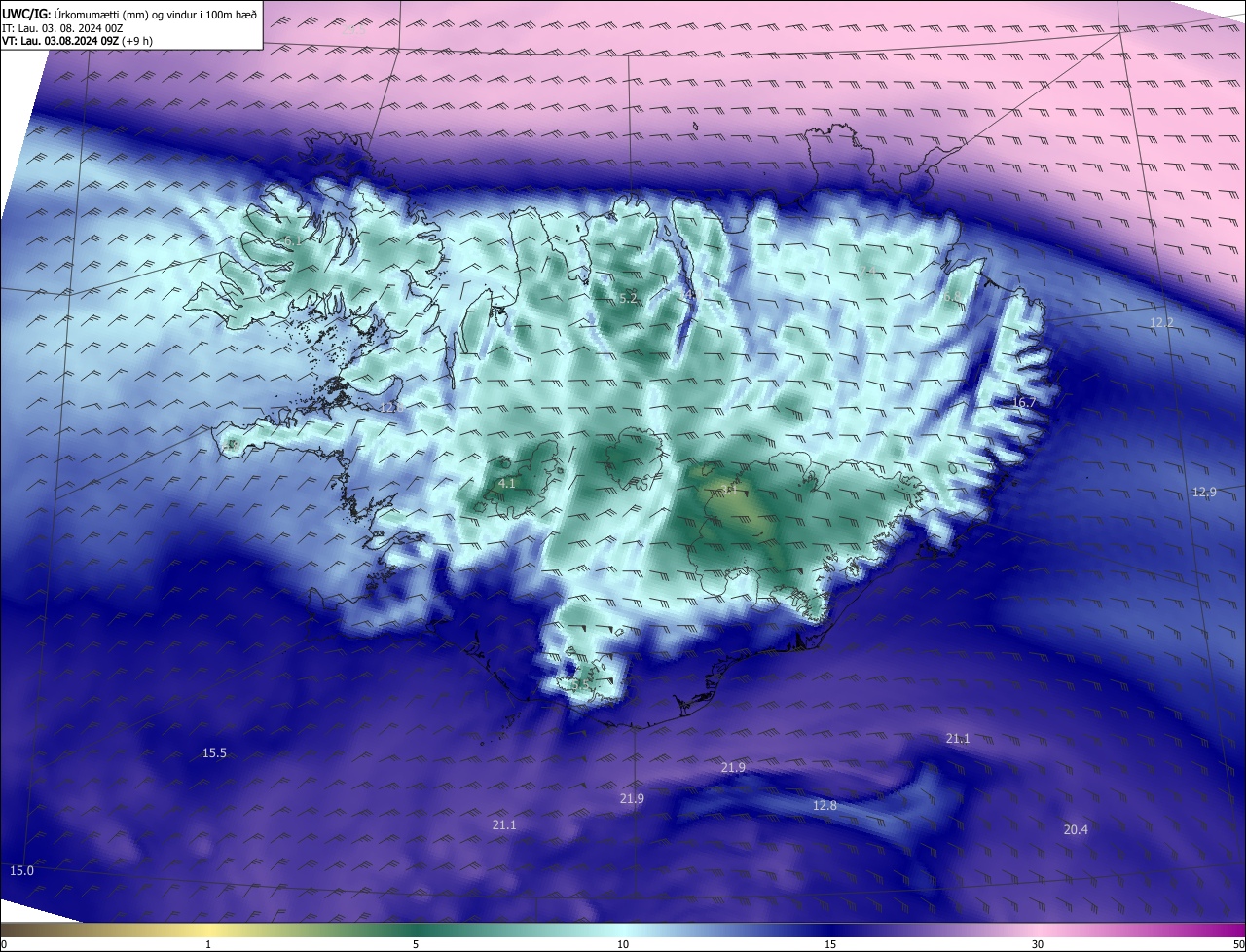Click the colorbar tick label 0
1246x952 pixels.
click(x=4, y=944)
